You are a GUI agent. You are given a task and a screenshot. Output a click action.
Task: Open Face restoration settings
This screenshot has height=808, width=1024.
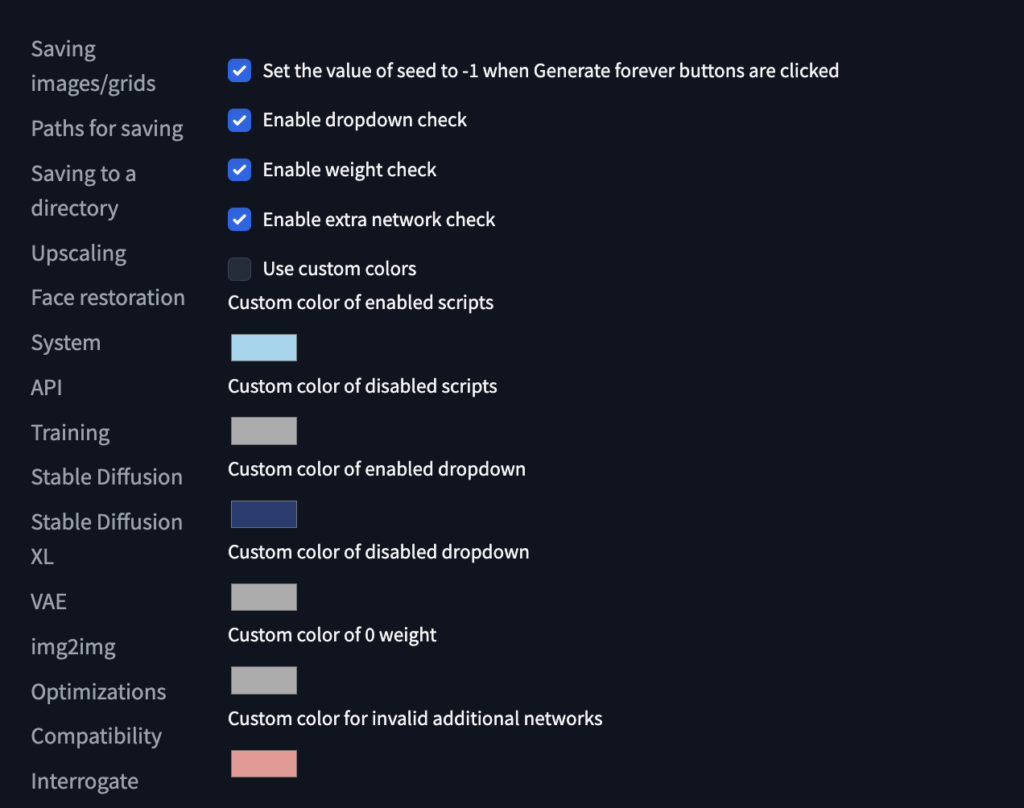pos(107,297)
